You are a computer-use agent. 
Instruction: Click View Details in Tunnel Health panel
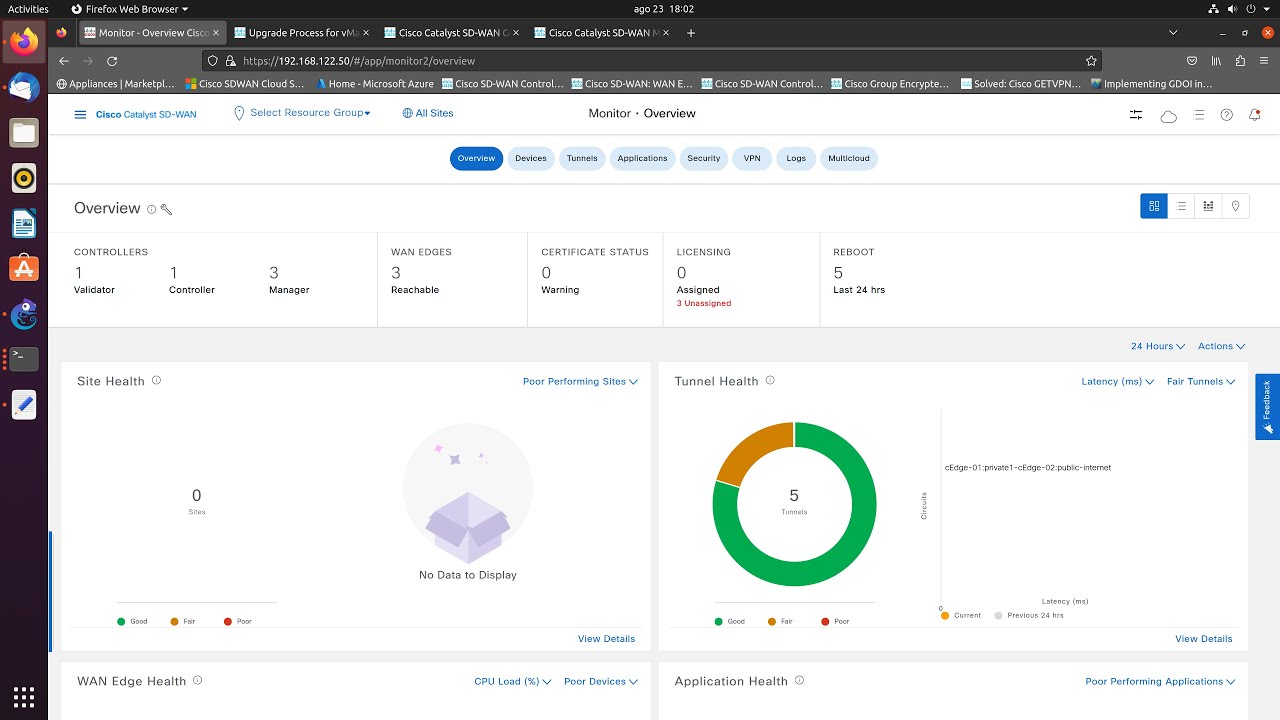1204,638
